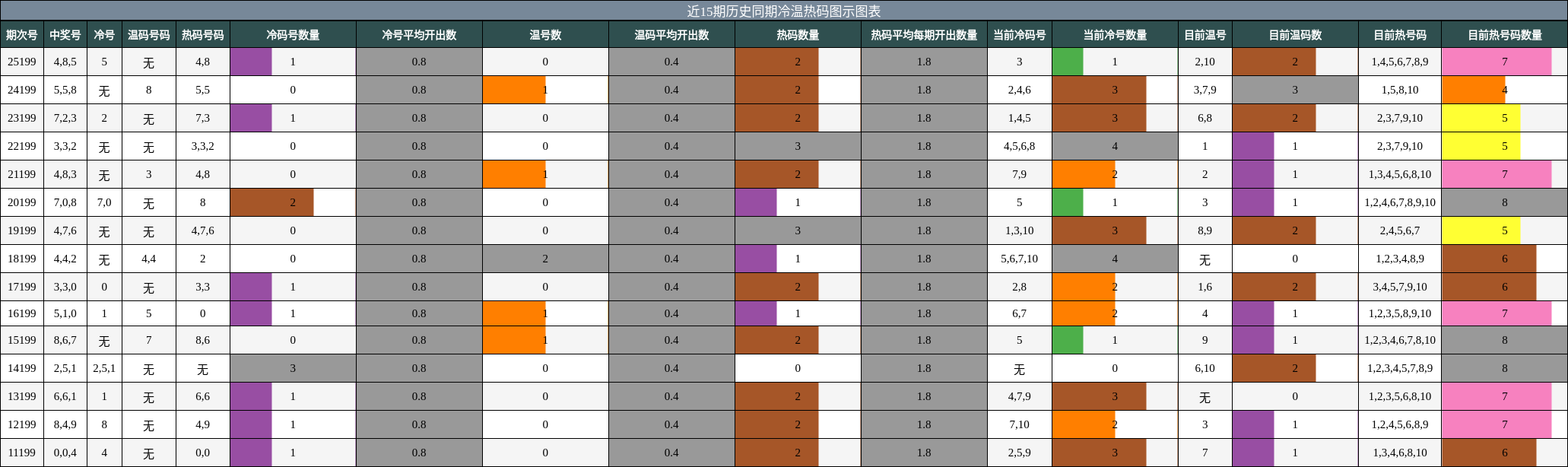
Task: Click the 冷号 cell 2,5,1 in row 14199
Action: pos(104,368)
